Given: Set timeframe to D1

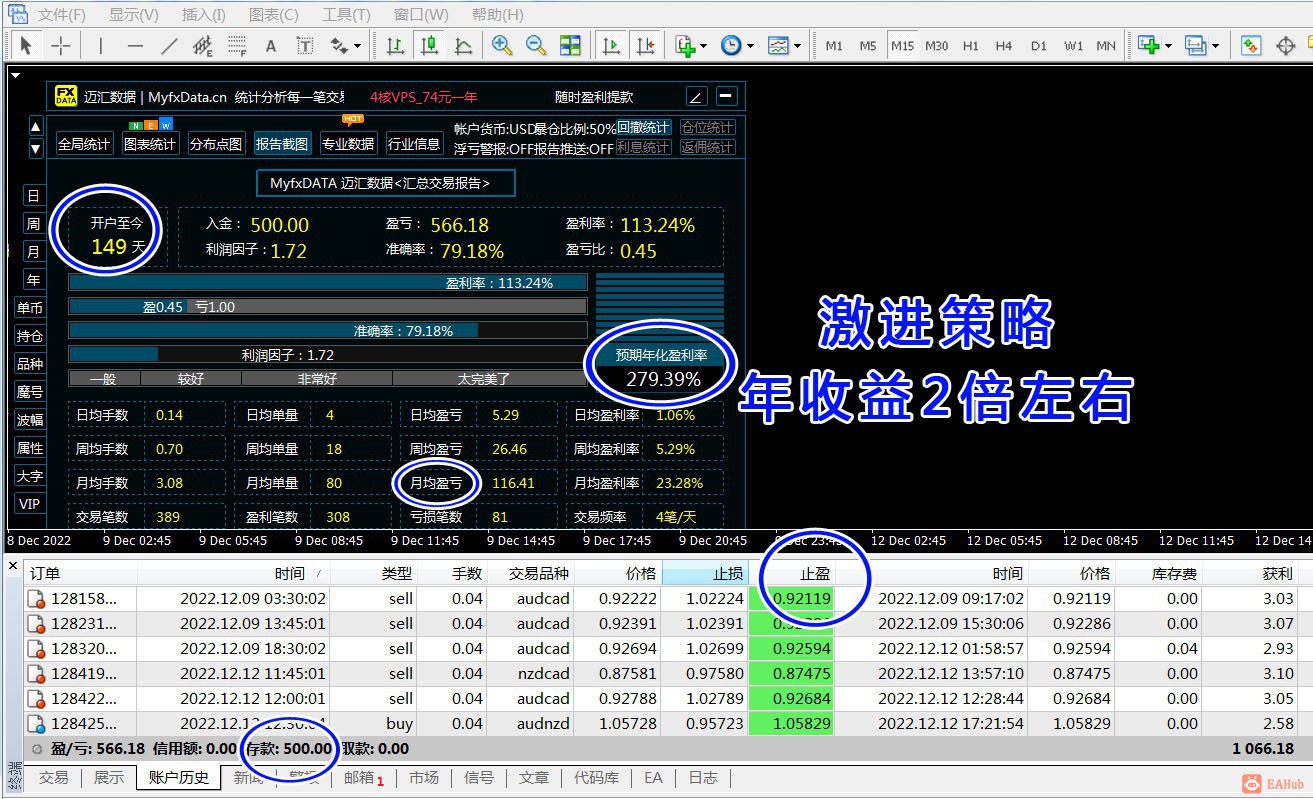Looking at the screenshot, I should (x=1039, y=45).
